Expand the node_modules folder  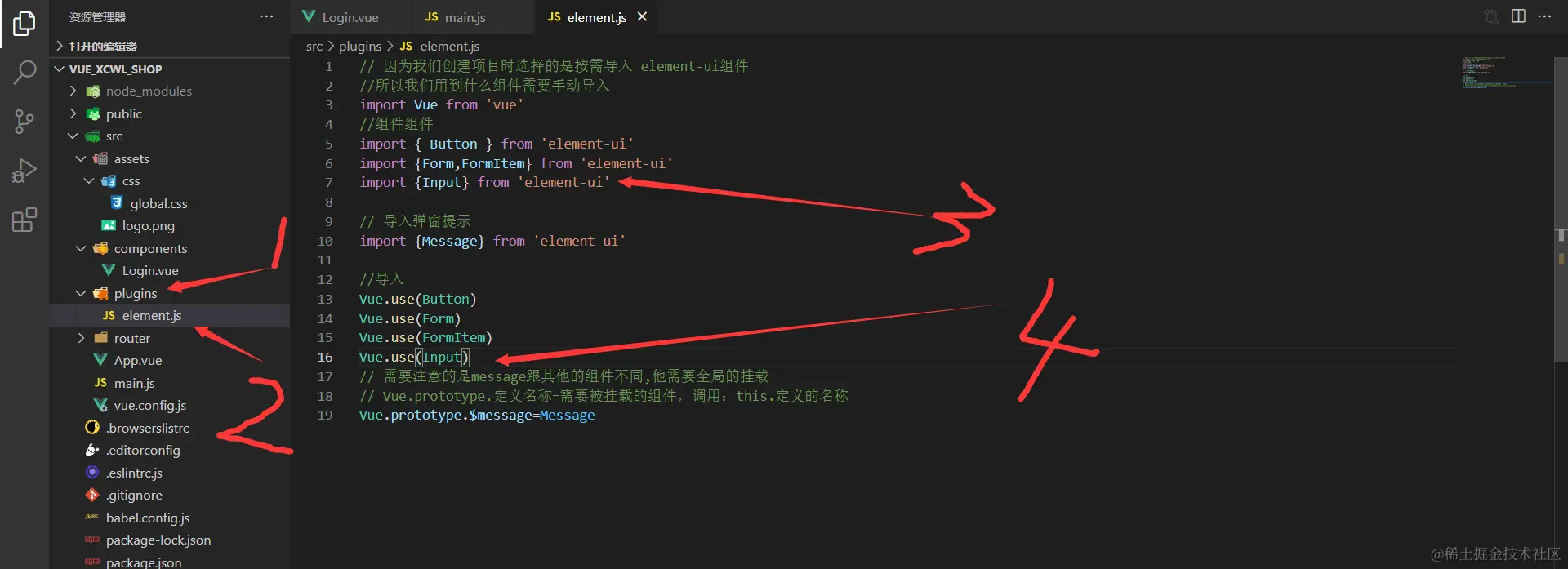169,91
